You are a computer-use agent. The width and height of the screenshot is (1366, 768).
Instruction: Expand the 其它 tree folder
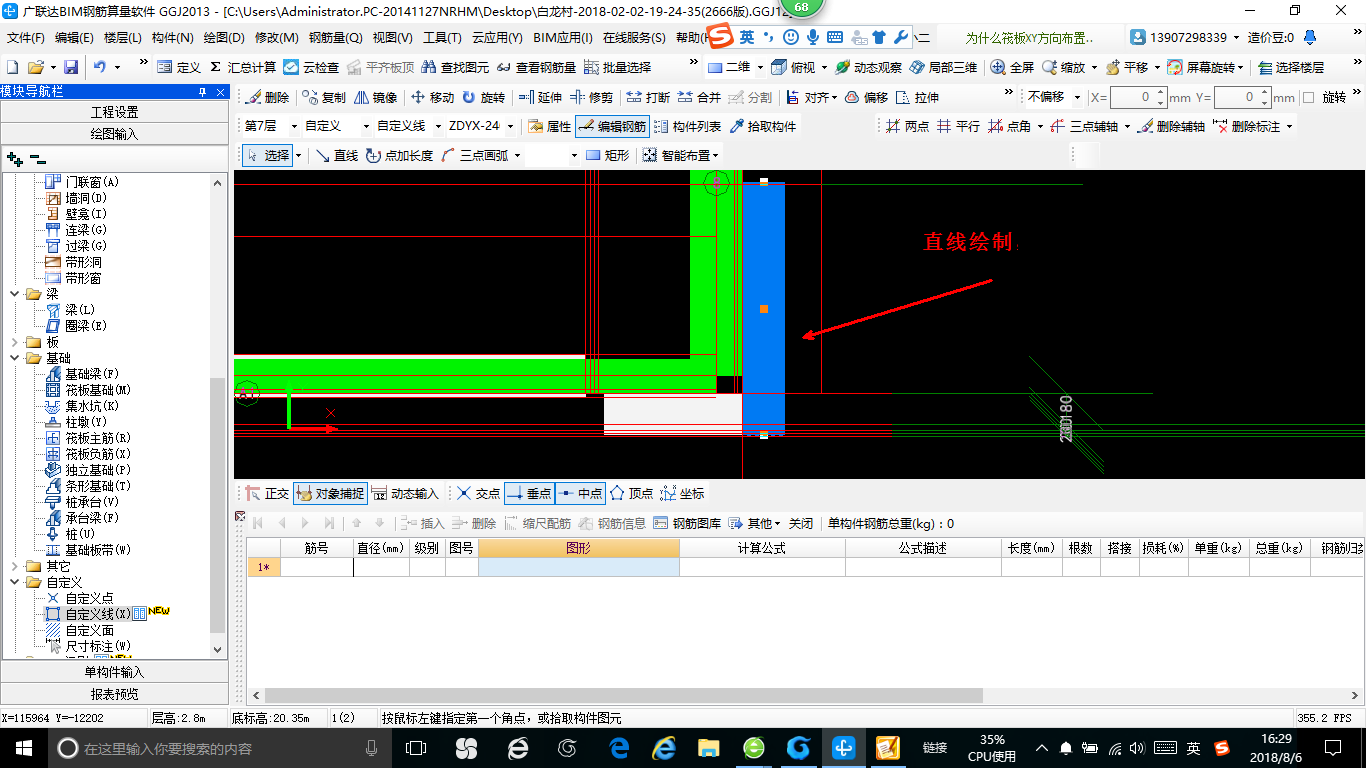click(15, 566)
